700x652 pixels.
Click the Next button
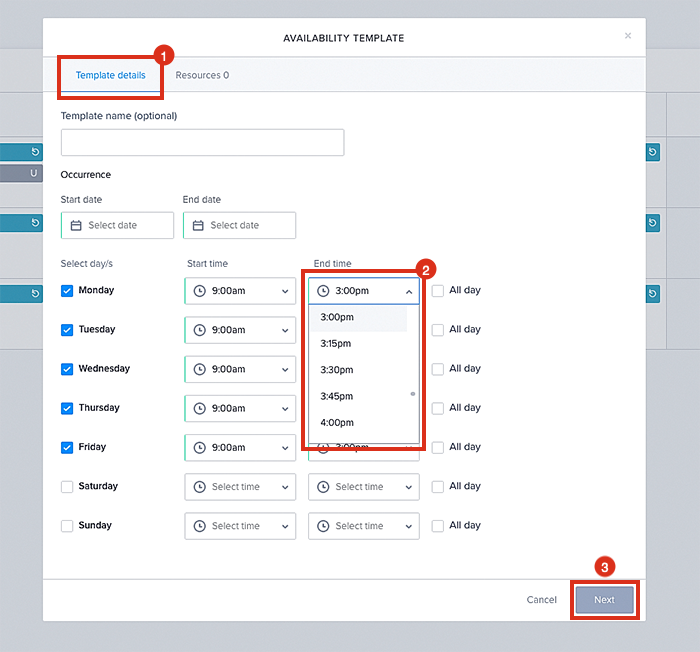(x=604, y=600)
